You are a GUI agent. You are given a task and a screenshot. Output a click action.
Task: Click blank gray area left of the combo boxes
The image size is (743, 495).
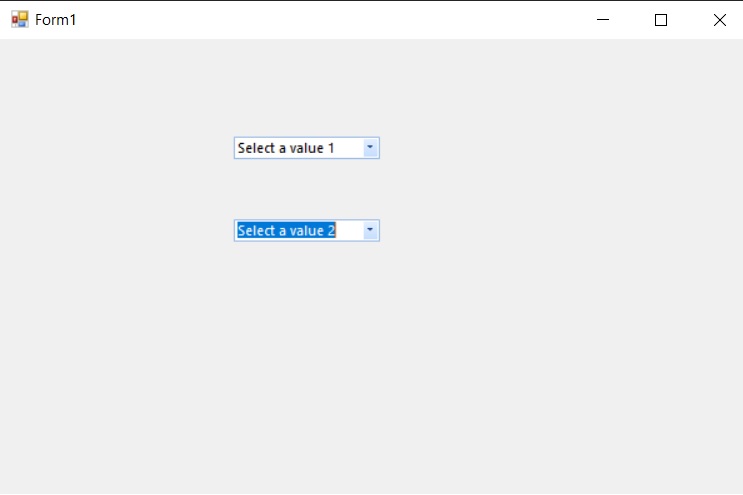tap(110, 190)
